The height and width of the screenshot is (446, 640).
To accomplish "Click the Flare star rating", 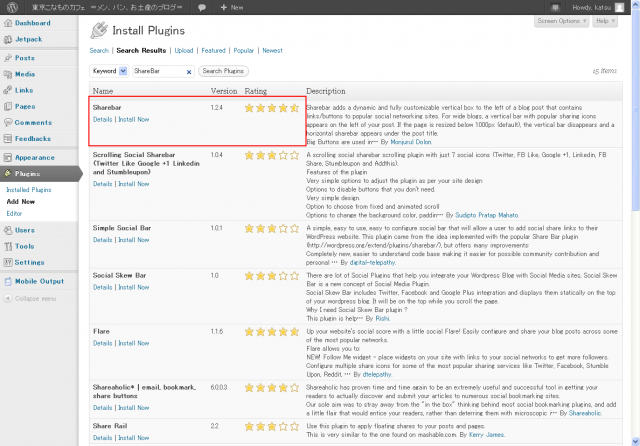I will pyautogui.click(x=272, y=332).
